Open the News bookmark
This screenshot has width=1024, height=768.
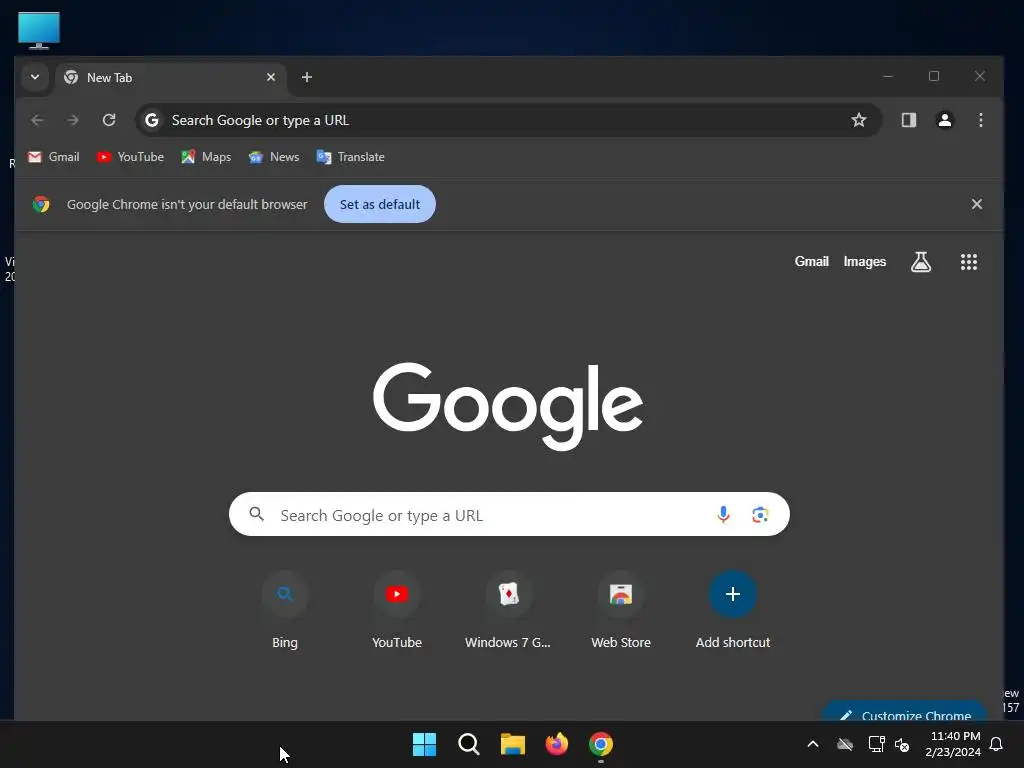coord(274,157)
